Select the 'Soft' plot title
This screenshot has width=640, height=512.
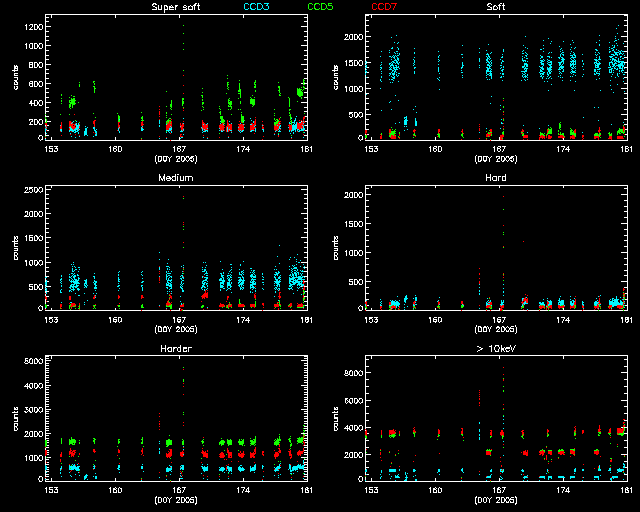click(x=495, y=7)
